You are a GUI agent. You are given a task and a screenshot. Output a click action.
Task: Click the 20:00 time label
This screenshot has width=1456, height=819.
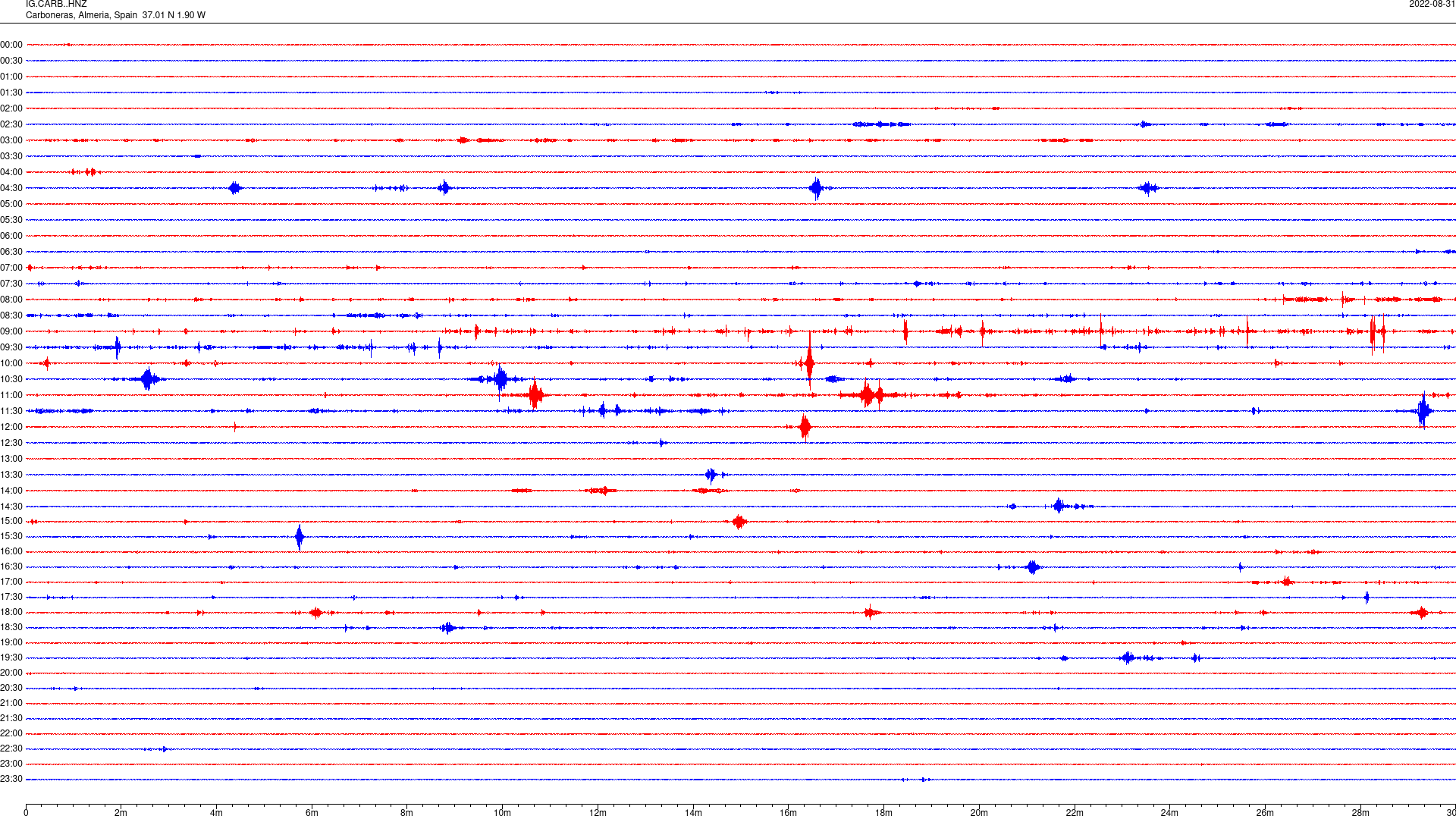[11, 673]
